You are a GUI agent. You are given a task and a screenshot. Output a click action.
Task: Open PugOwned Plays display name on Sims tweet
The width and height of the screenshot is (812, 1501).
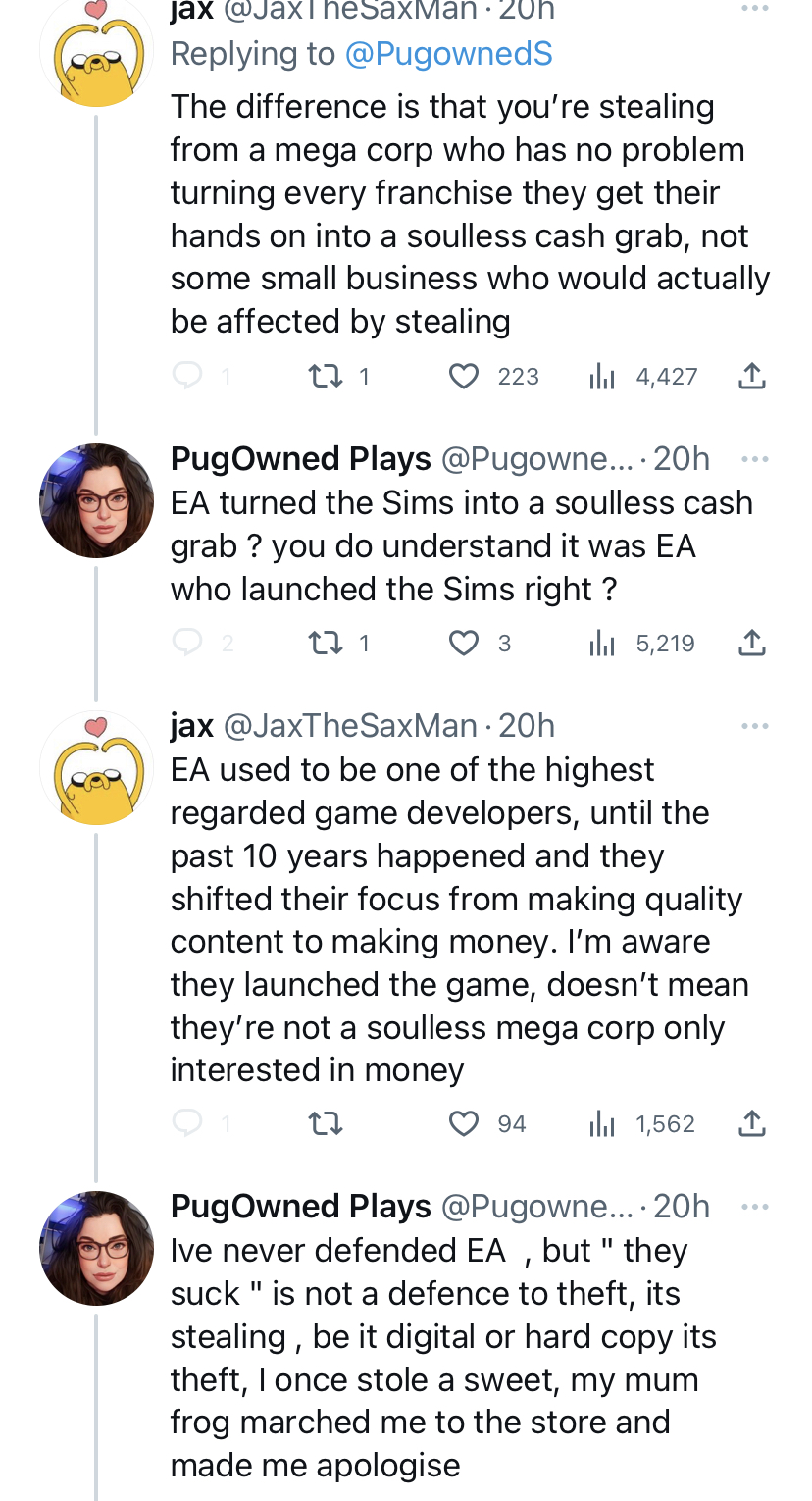pos(301,459)
